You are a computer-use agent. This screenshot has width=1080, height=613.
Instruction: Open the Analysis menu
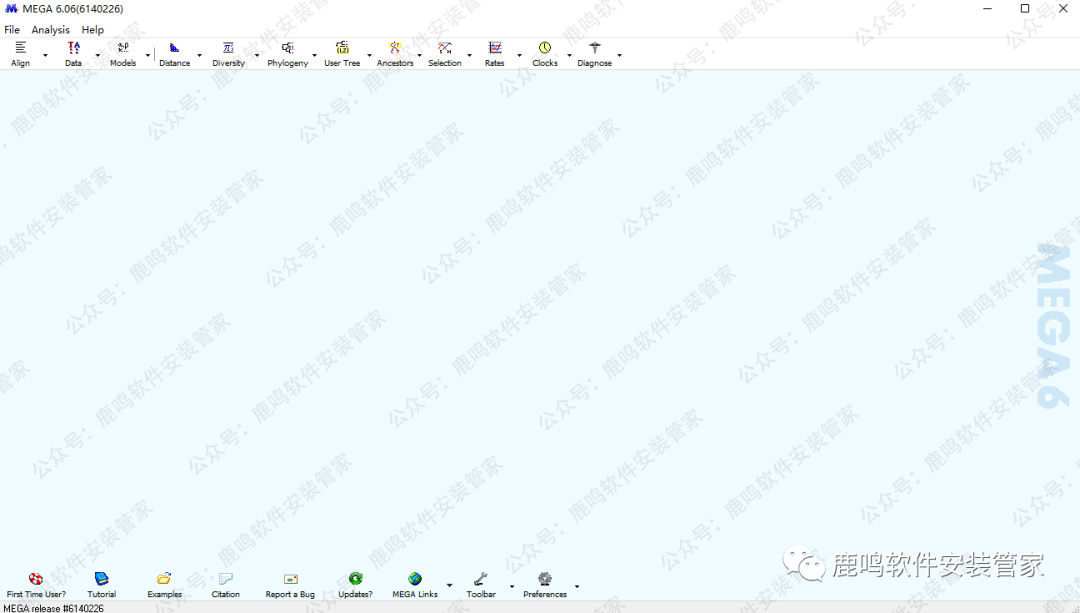(50, 30)
